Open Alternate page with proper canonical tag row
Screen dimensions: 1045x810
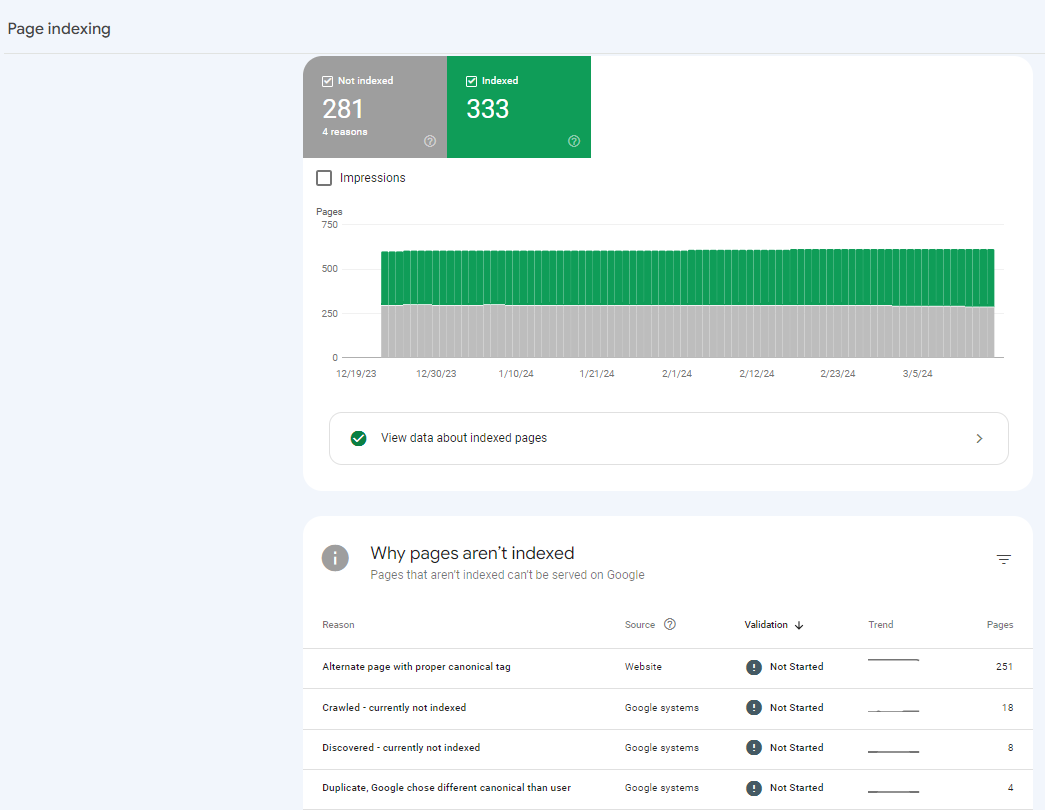[416, 667]
